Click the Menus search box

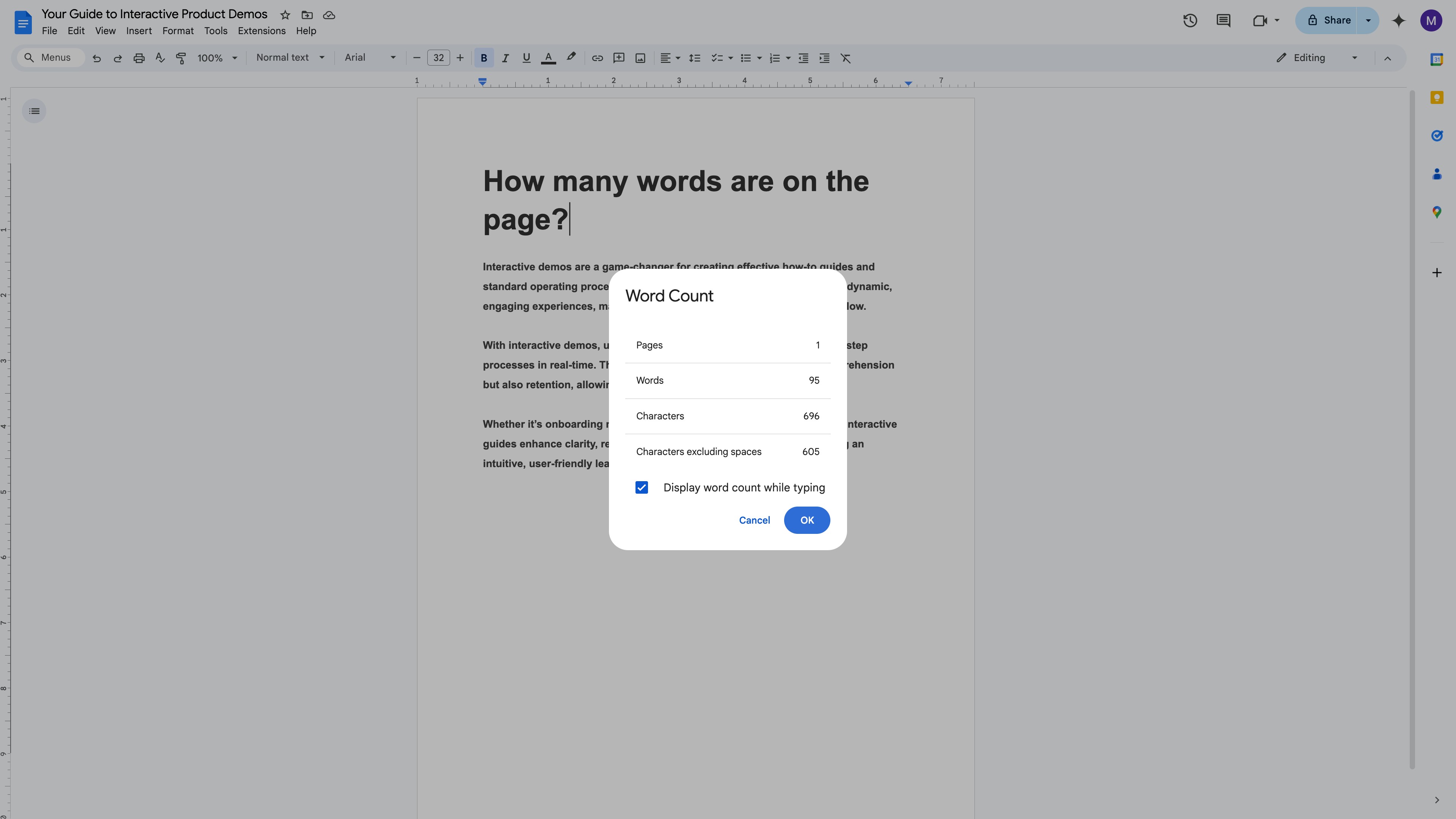(51, 58)
